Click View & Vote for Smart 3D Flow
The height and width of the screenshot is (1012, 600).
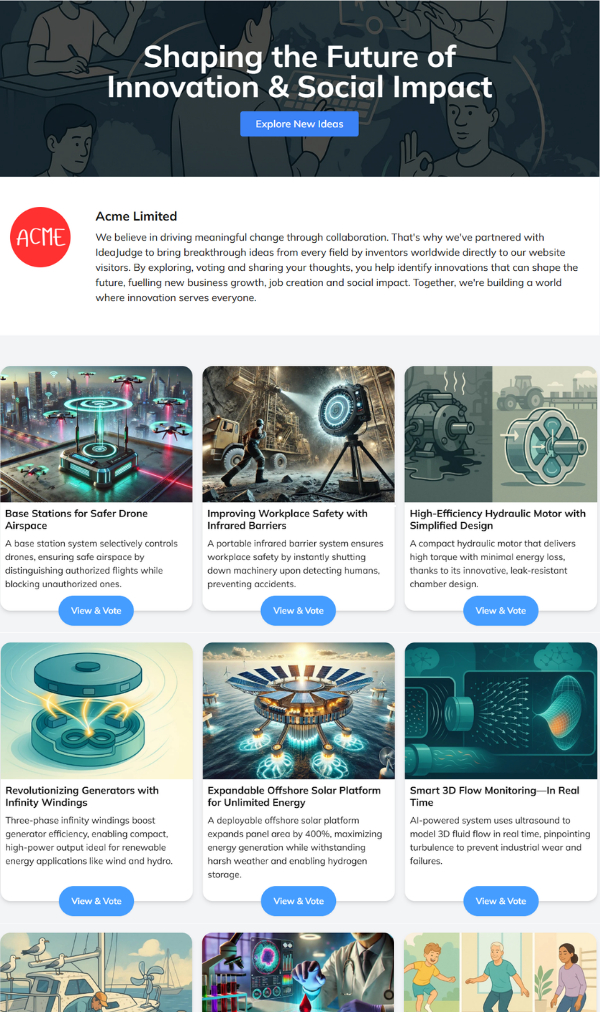501,901
